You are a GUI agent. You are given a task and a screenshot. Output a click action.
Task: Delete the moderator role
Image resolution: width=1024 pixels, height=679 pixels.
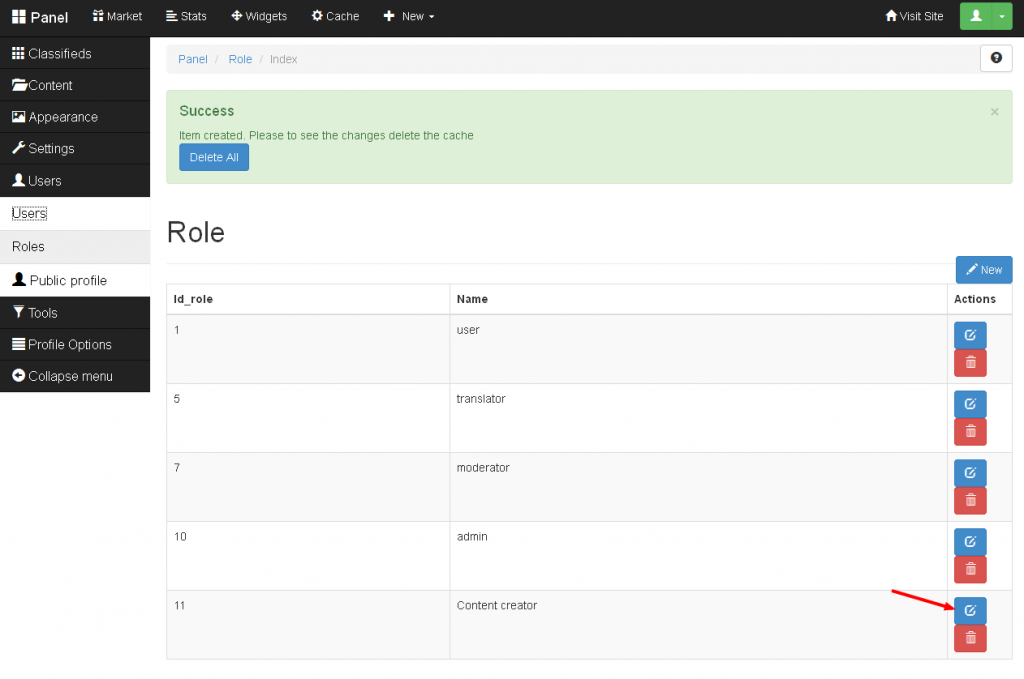[x=969, y=500]
